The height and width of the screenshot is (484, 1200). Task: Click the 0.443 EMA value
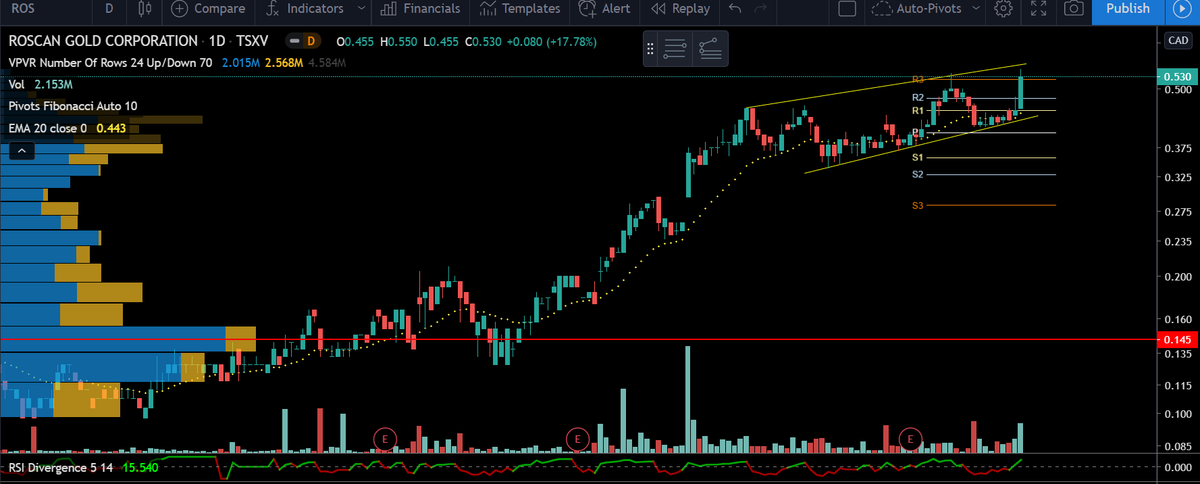click(x=111, y=128)
